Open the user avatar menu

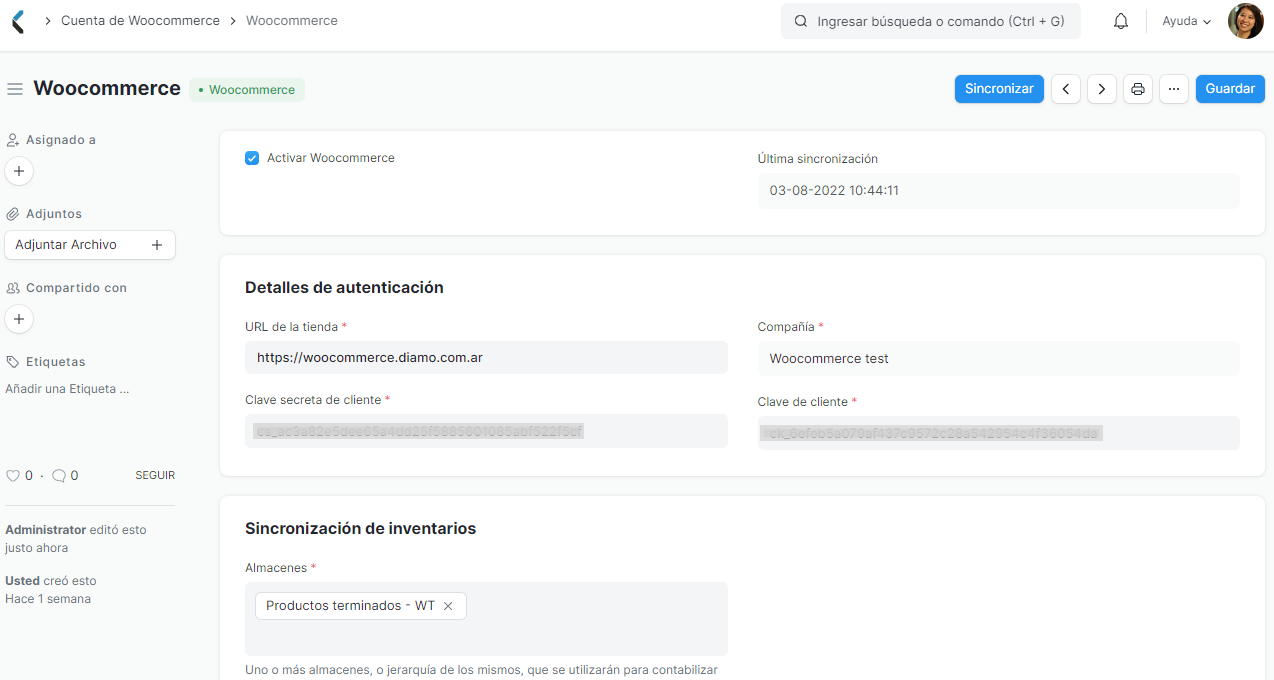[1246, 21]
